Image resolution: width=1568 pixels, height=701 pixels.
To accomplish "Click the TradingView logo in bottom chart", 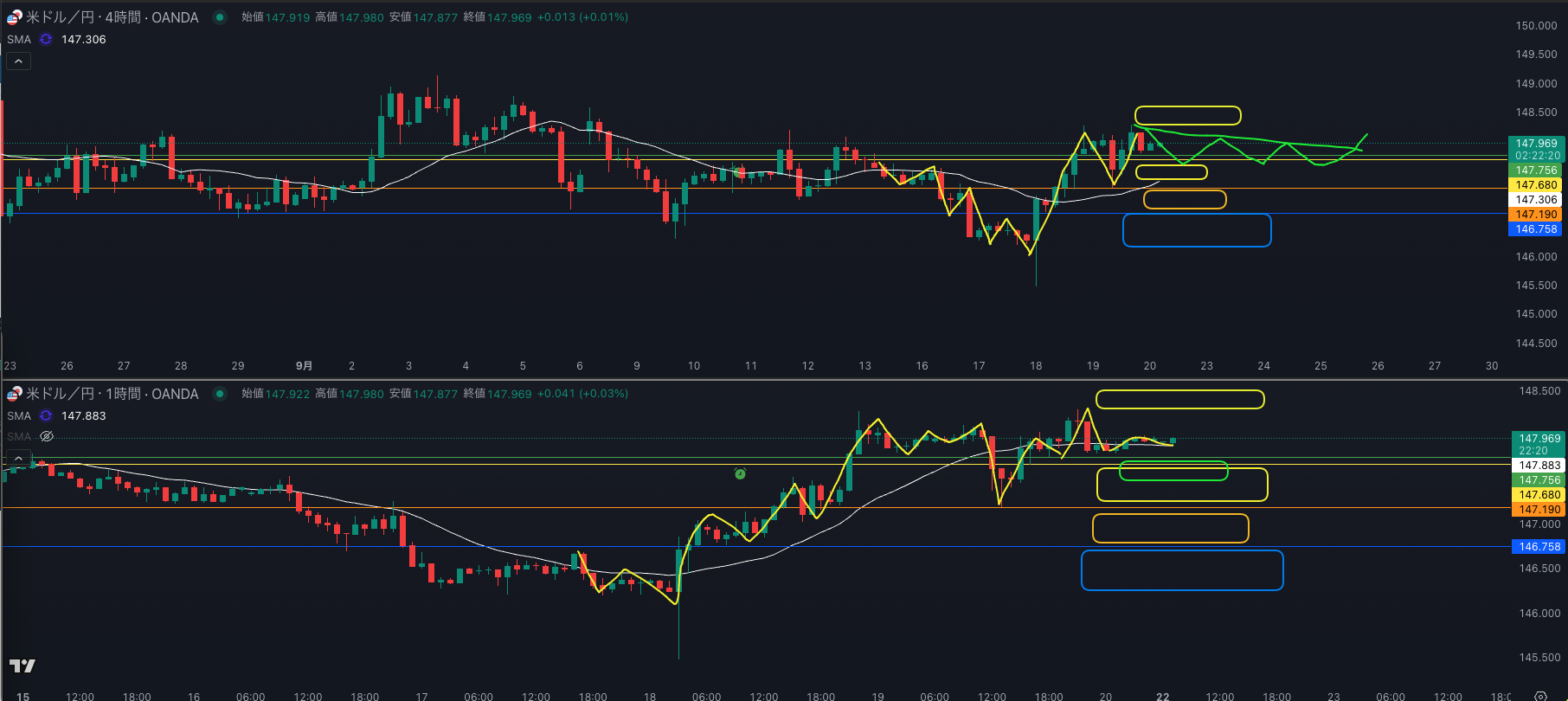I will 22,666.
